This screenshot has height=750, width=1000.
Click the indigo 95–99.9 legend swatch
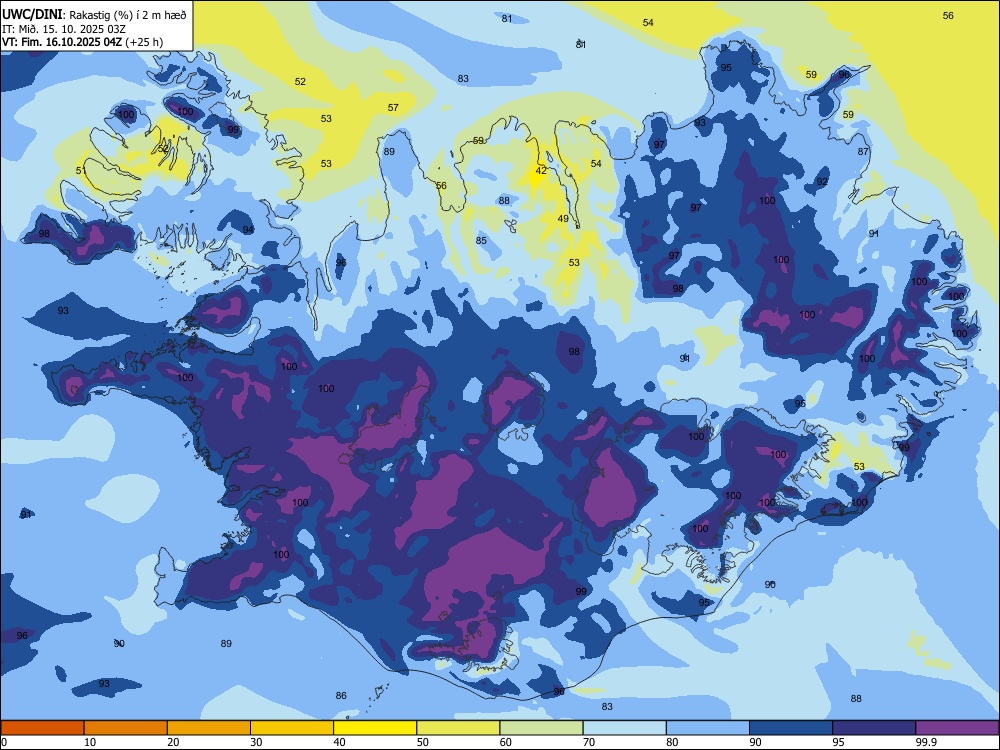coord(874,728)
